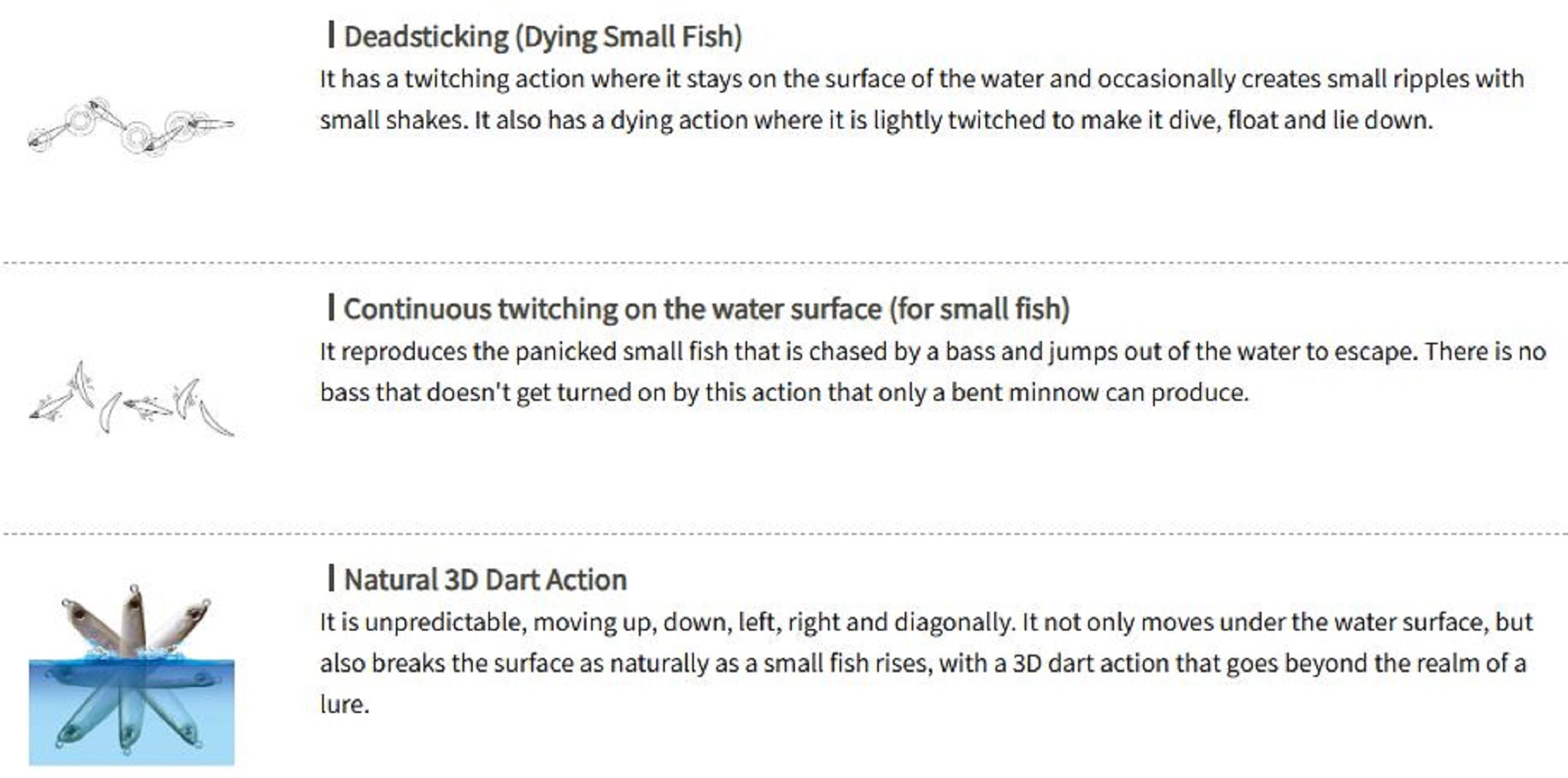Click the words "bent minnow" in the text

(1023, 392)
